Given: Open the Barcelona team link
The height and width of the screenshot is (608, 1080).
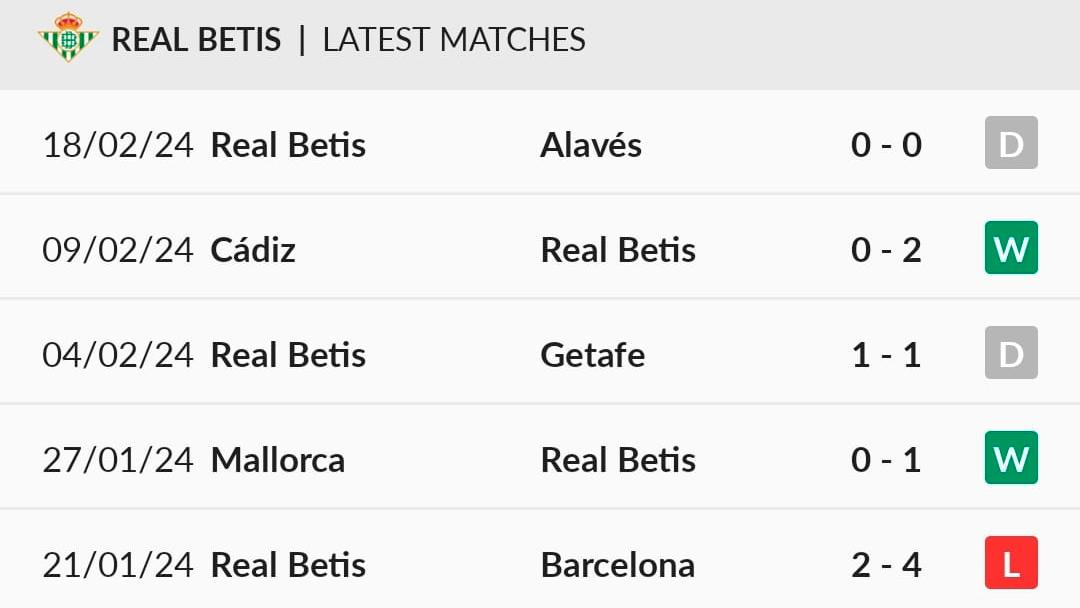Looking at the screenshot, I should tap(618, 565).
